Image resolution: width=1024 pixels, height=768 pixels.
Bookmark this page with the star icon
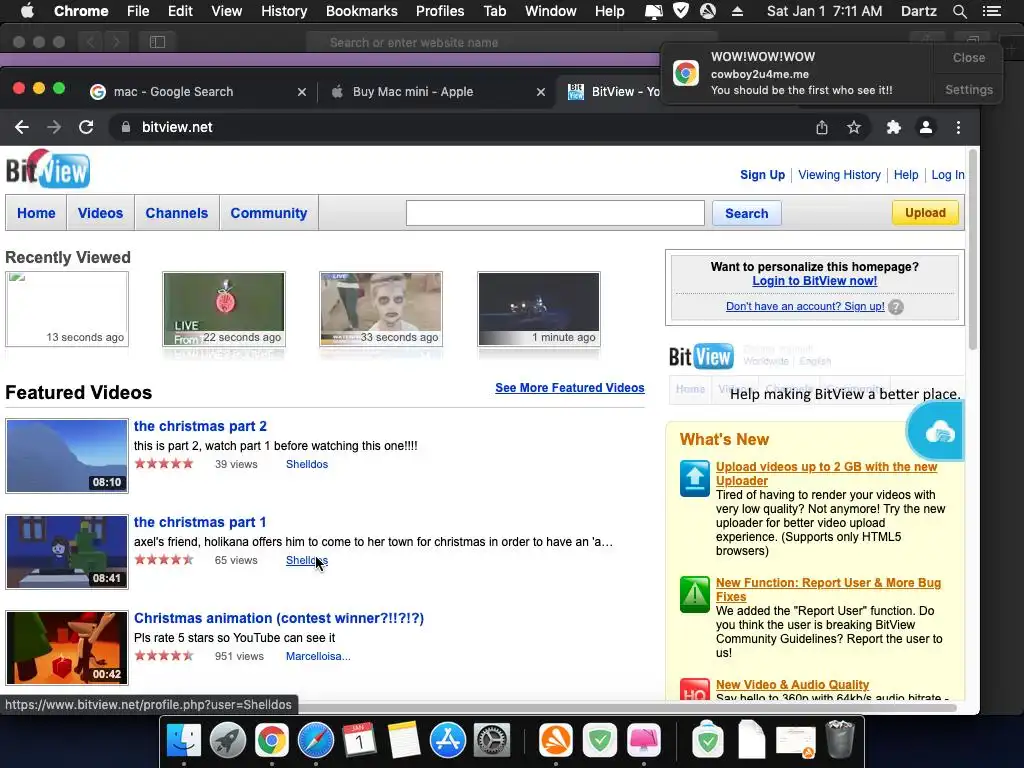click(x=854, y=127)
